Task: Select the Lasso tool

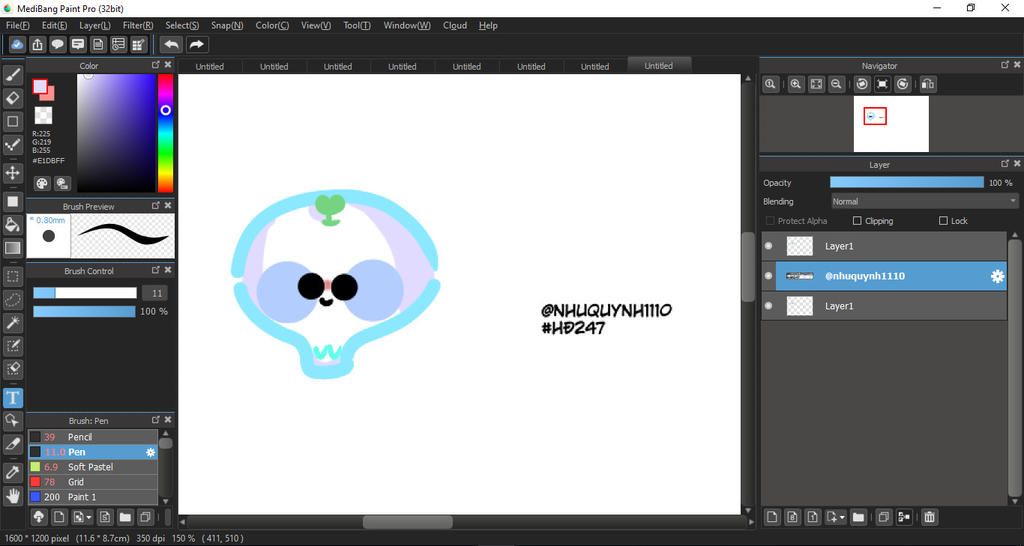Action: pos(12,299)
